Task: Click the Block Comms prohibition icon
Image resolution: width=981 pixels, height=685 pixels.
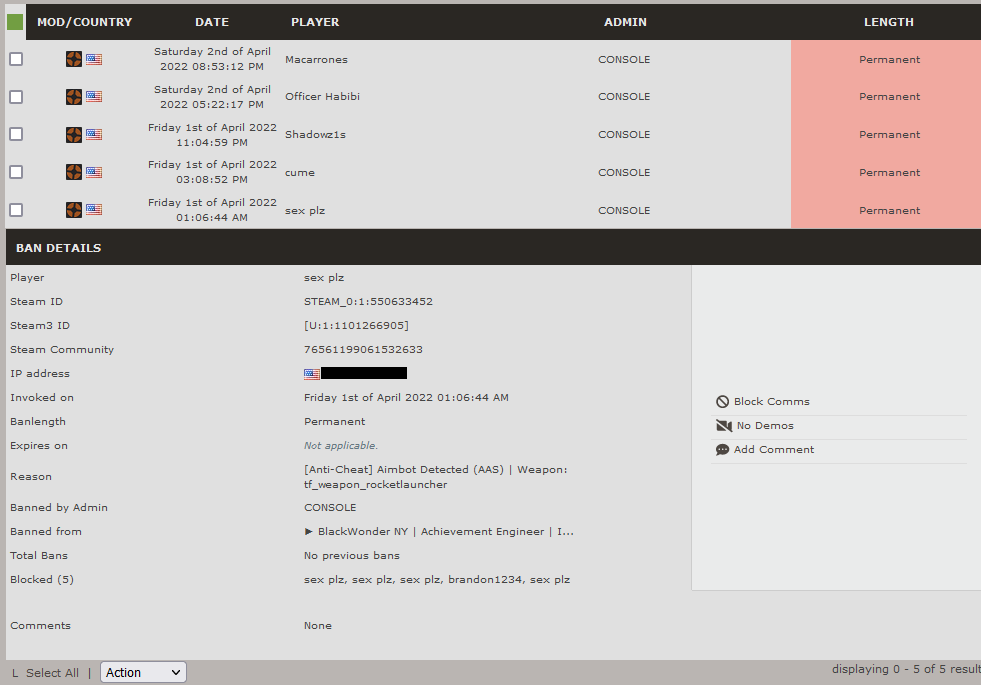Action: [x=723, y=402]
